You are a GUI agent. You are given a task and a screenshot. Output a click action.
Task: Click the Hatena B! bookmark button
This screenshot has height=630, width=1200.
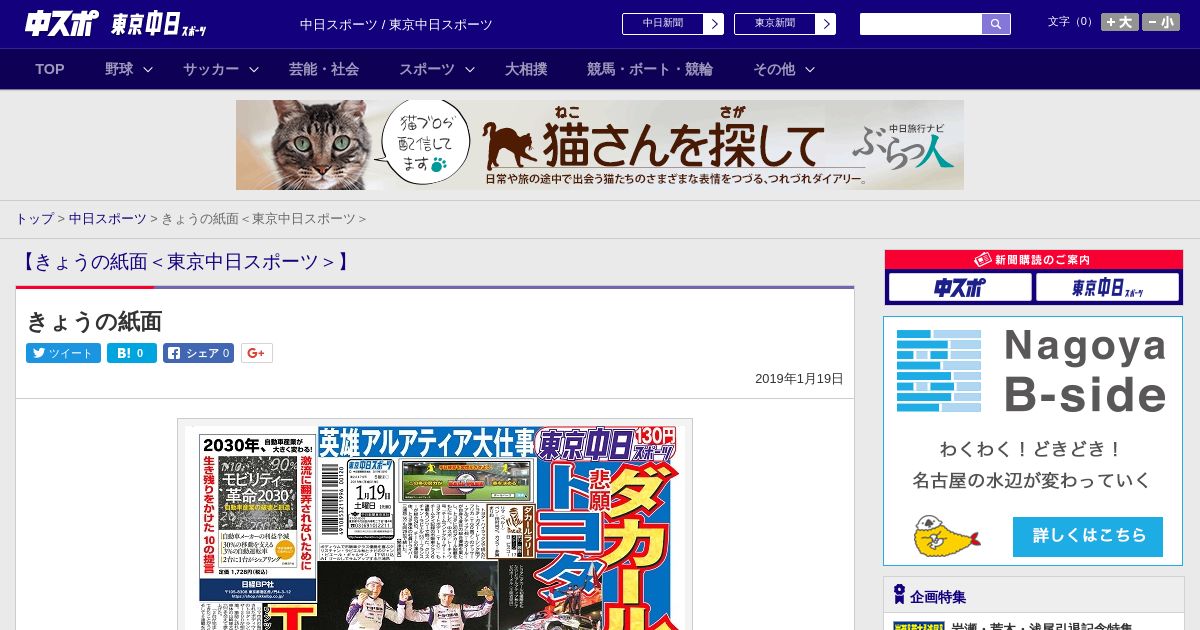pyautogui.click(x=132, y=353)
